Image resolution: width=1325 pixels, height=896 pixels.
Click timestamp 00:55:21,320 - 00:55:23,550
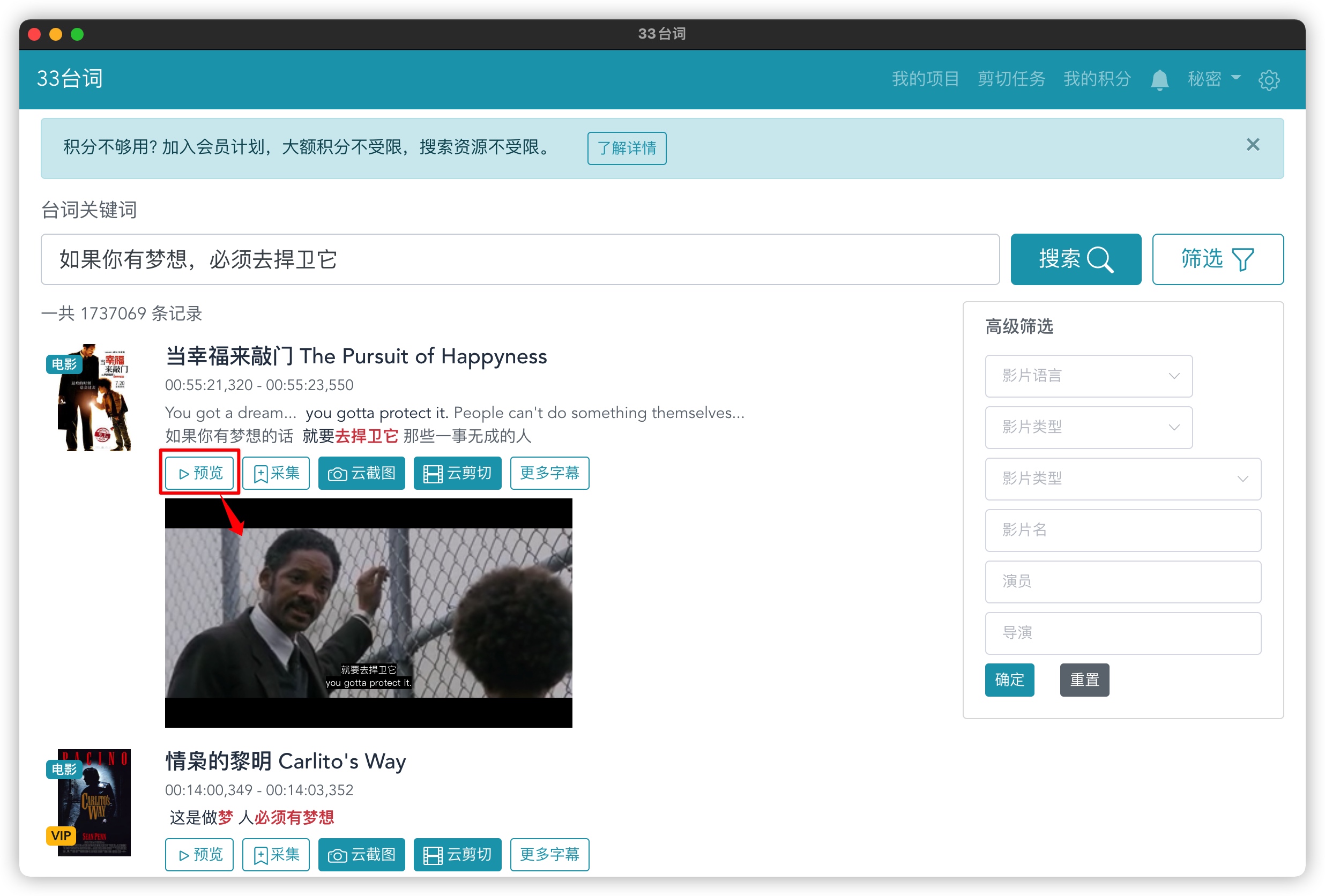coord(259,385)
